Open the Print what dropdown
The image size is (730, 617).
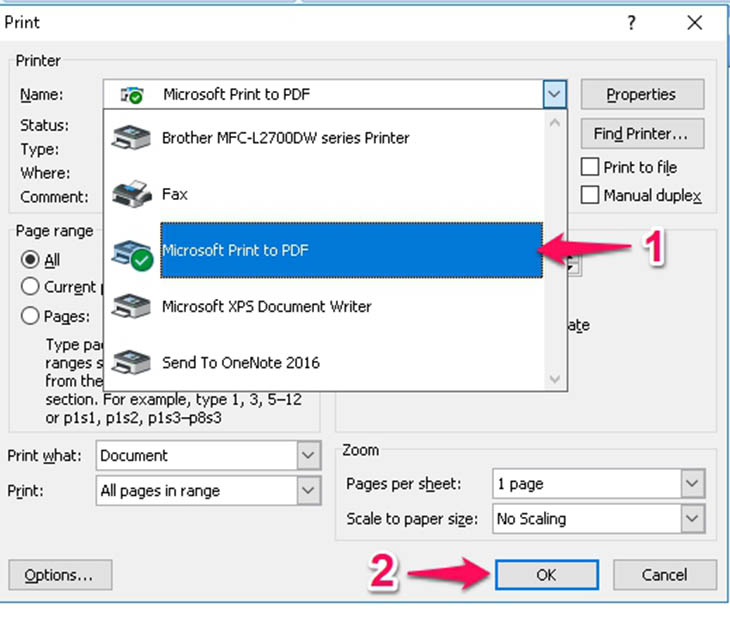coord(308,455)
